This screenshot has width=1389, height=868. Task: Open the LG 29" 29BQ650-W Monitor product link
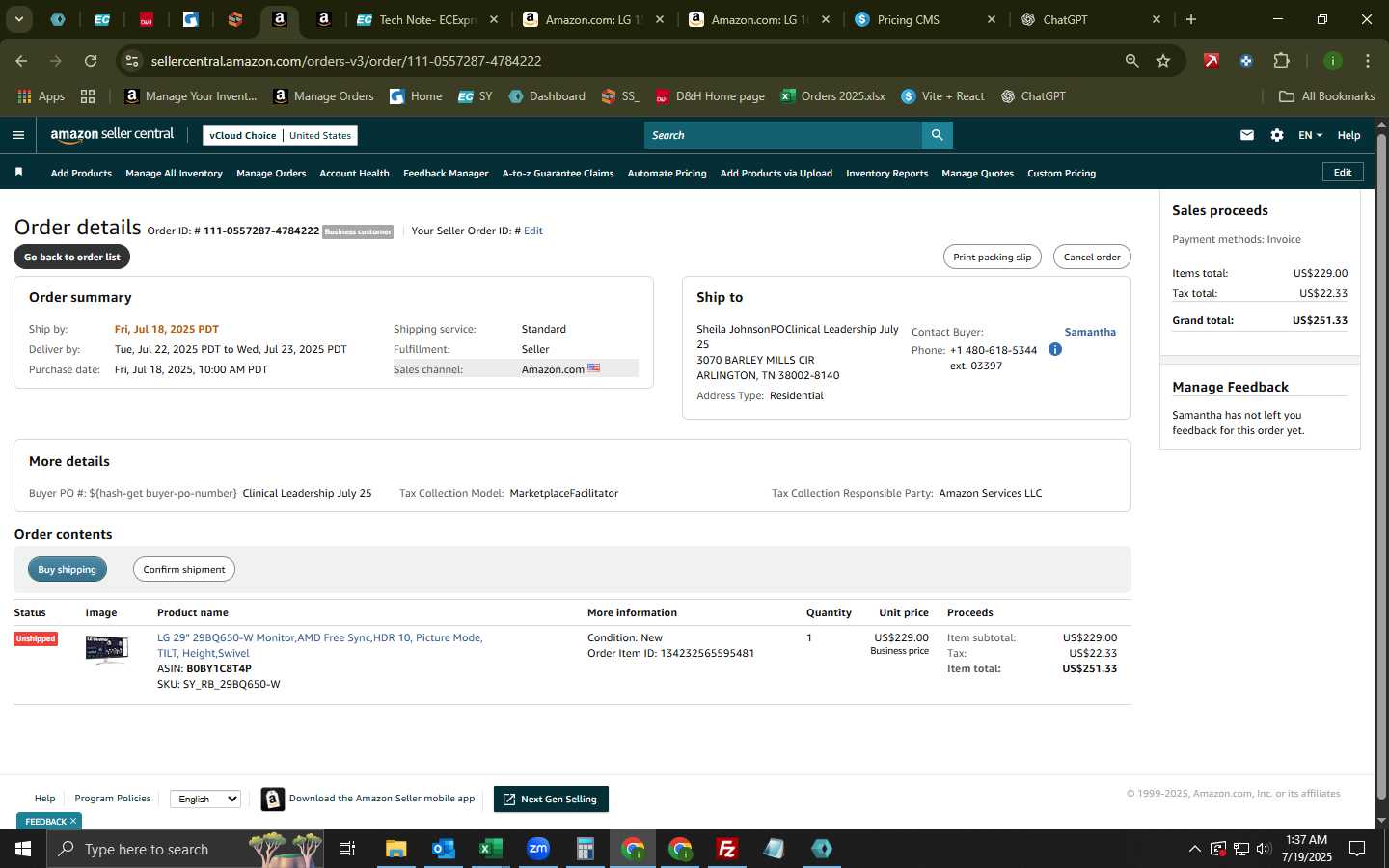pos(319,645)
